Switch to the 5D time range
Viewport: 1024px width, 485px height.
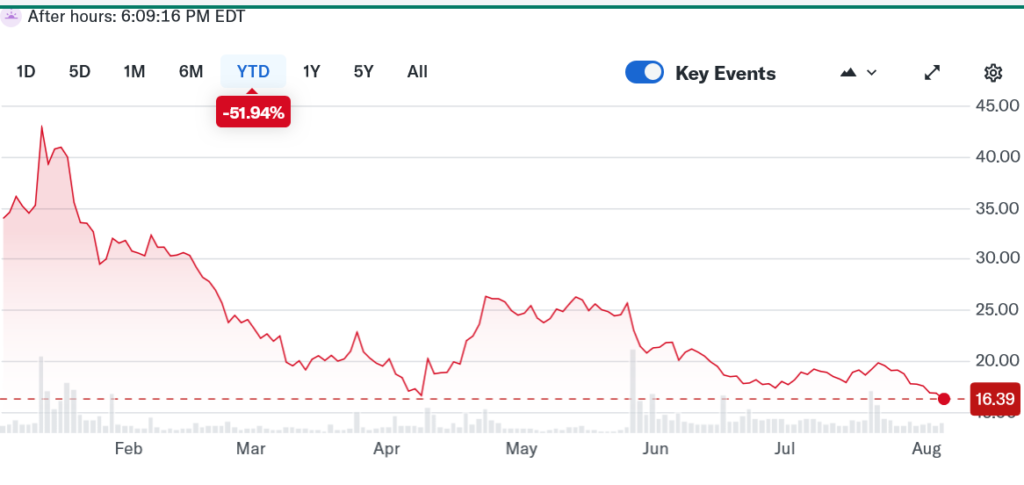tap(80, 71)
